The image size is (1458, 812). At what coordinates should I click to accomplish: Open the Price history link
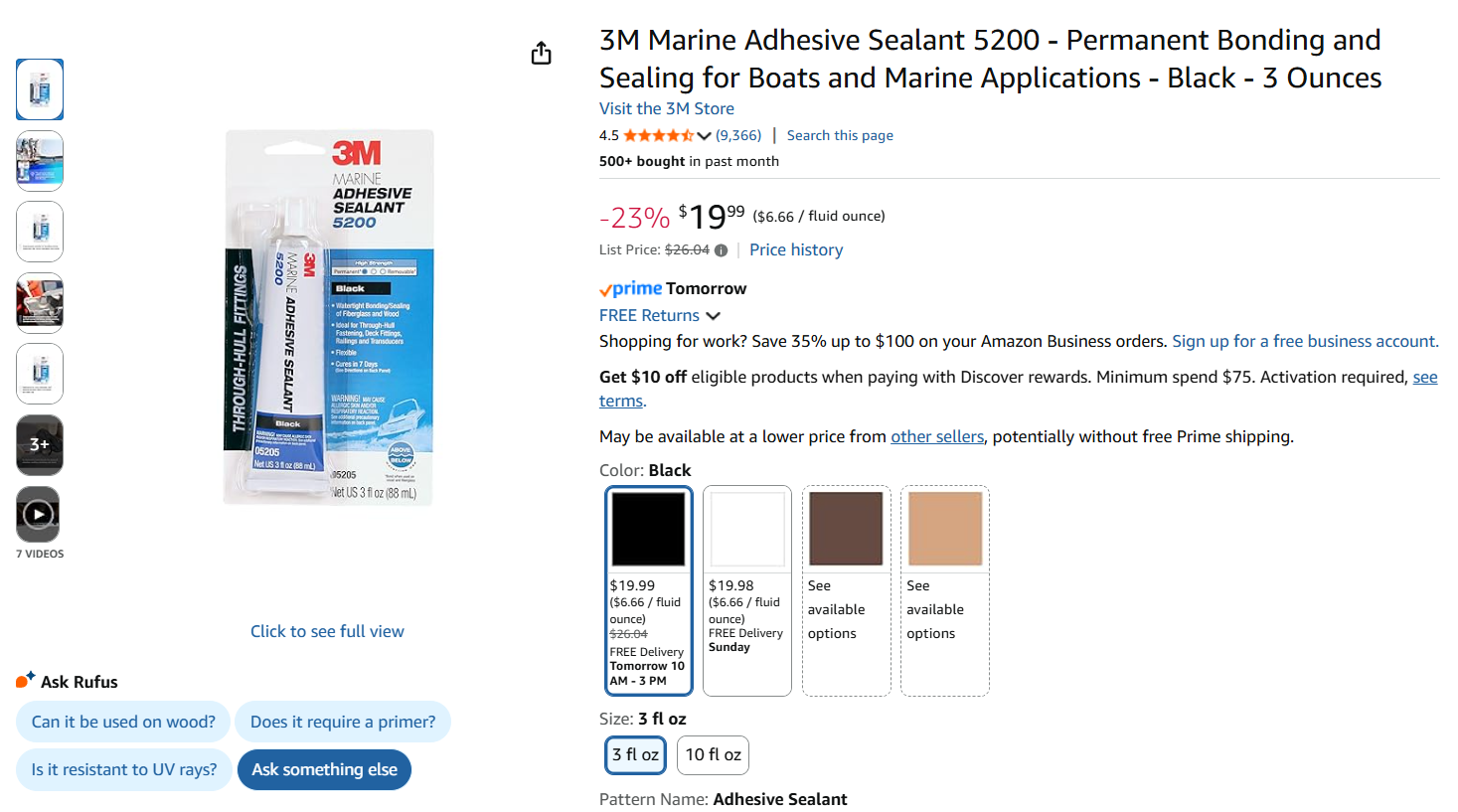coord(796,249)
